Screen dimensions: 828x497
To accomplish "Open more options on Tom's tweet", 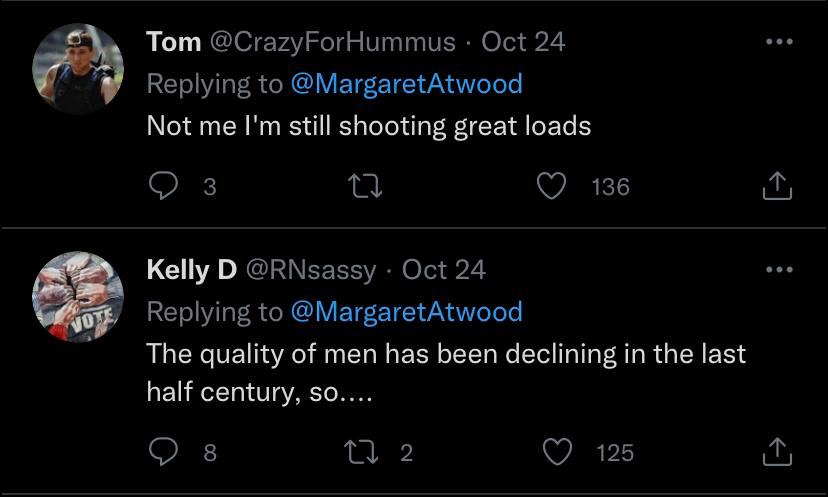I will point(777,42).
